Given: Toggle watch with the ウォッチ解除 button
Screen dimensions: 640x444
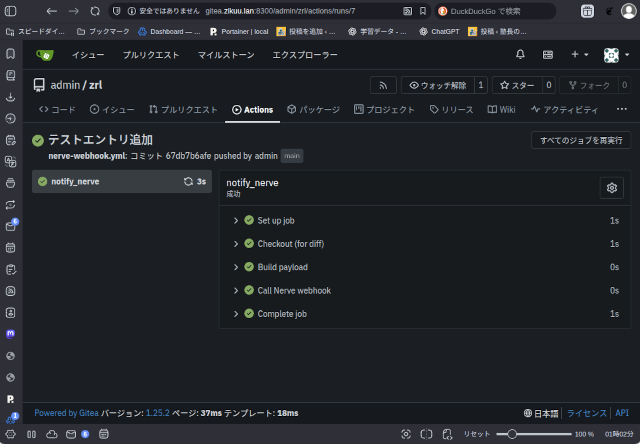Looking at the screenshot, I should (x=437, y=86).
